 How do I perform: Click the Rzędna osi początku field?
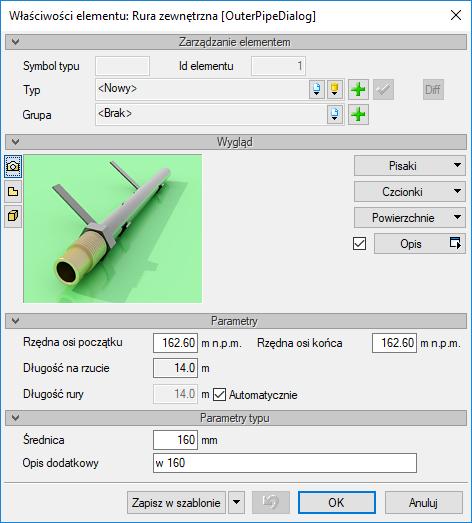click(x=175, y=343)
